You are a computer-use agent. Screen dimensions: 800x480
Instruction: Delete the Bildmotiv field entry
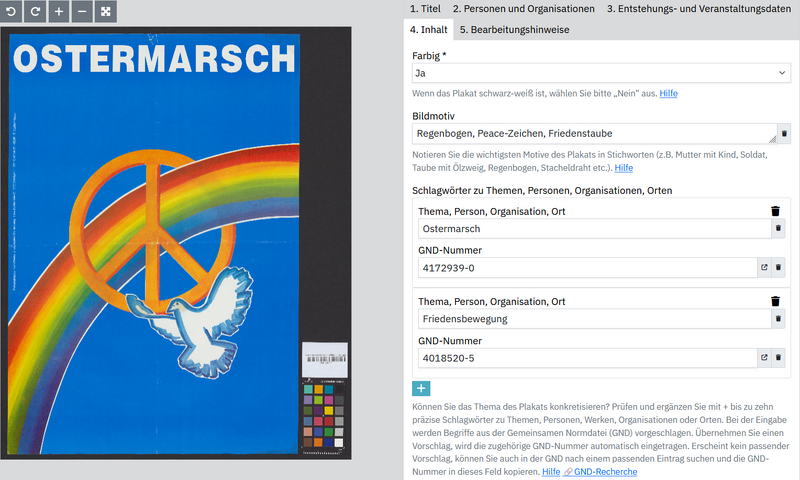point(784,134)
